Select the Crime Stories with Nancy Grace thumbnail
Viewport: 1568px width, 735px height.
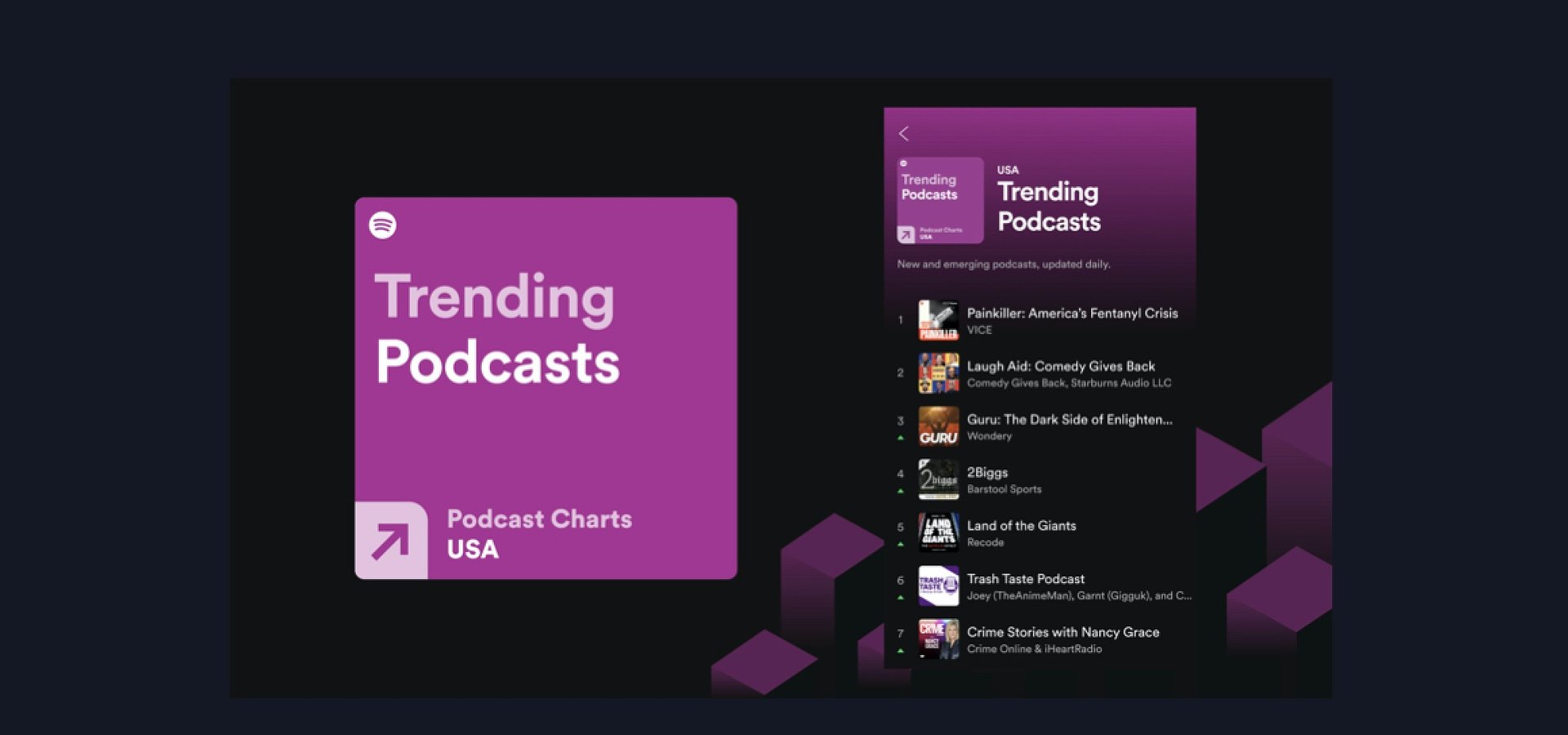[938, 639]
